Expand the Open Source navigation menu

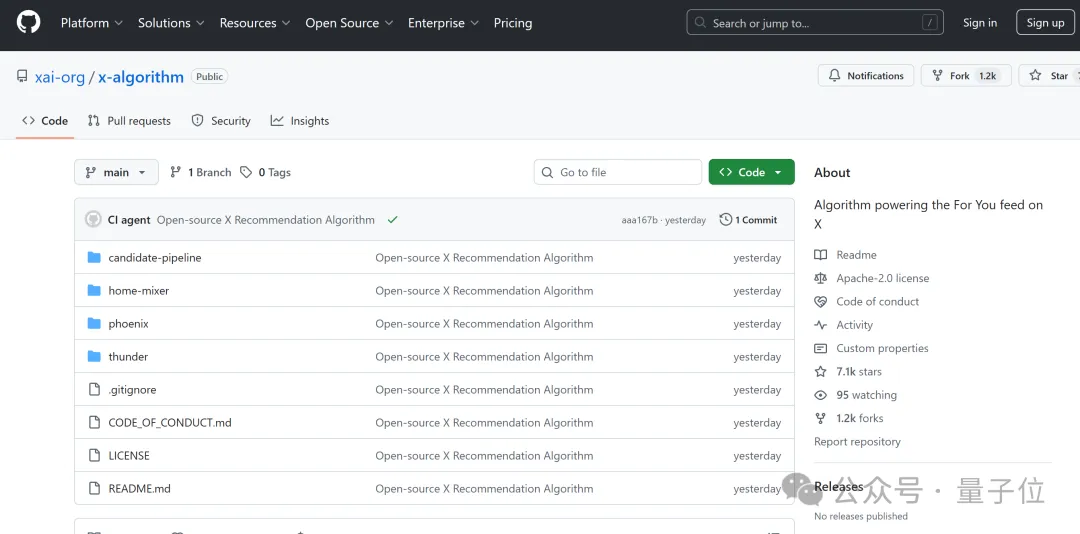(x=349, y=23)
